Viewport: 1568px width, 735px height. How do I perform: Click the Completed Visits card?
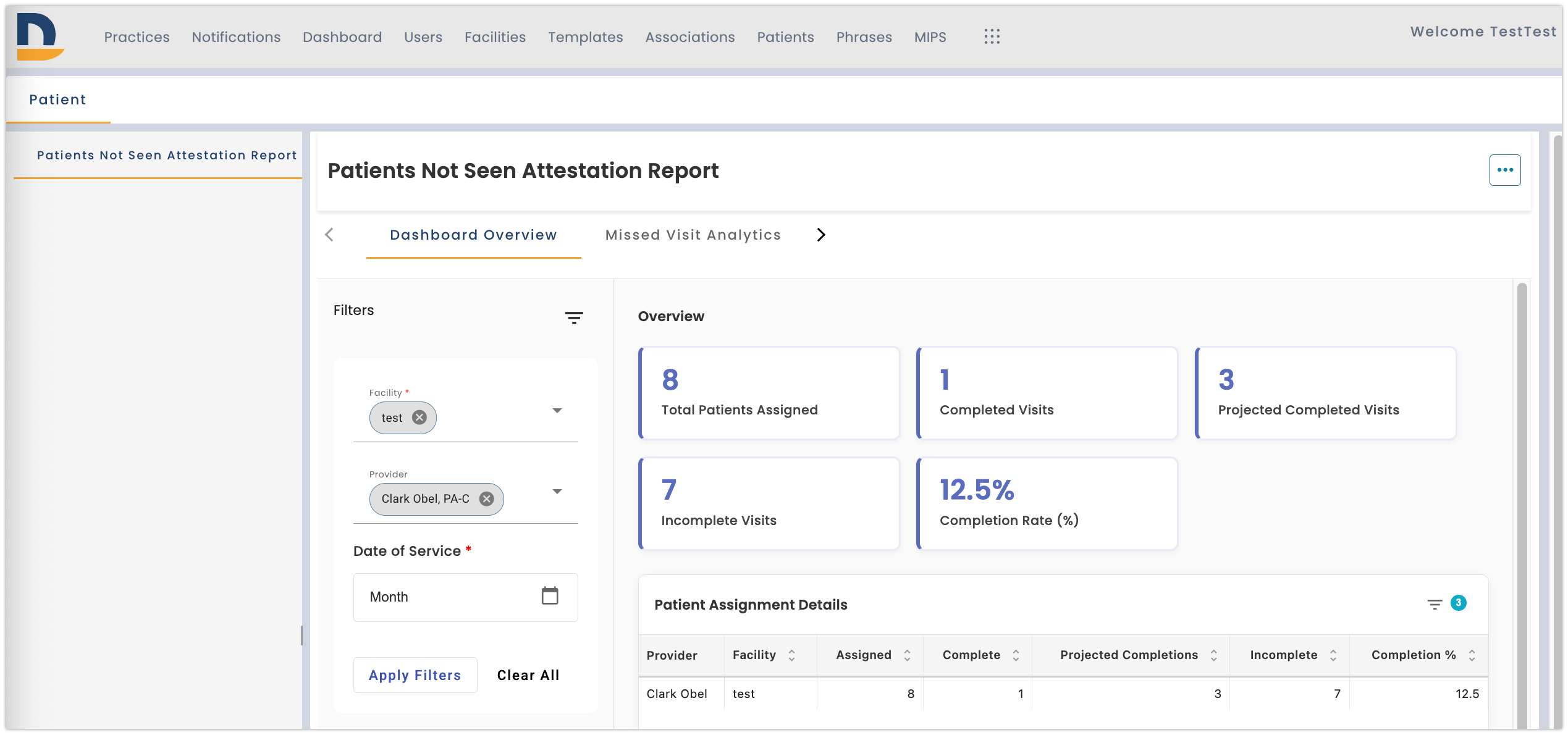tap(1047, 393)
